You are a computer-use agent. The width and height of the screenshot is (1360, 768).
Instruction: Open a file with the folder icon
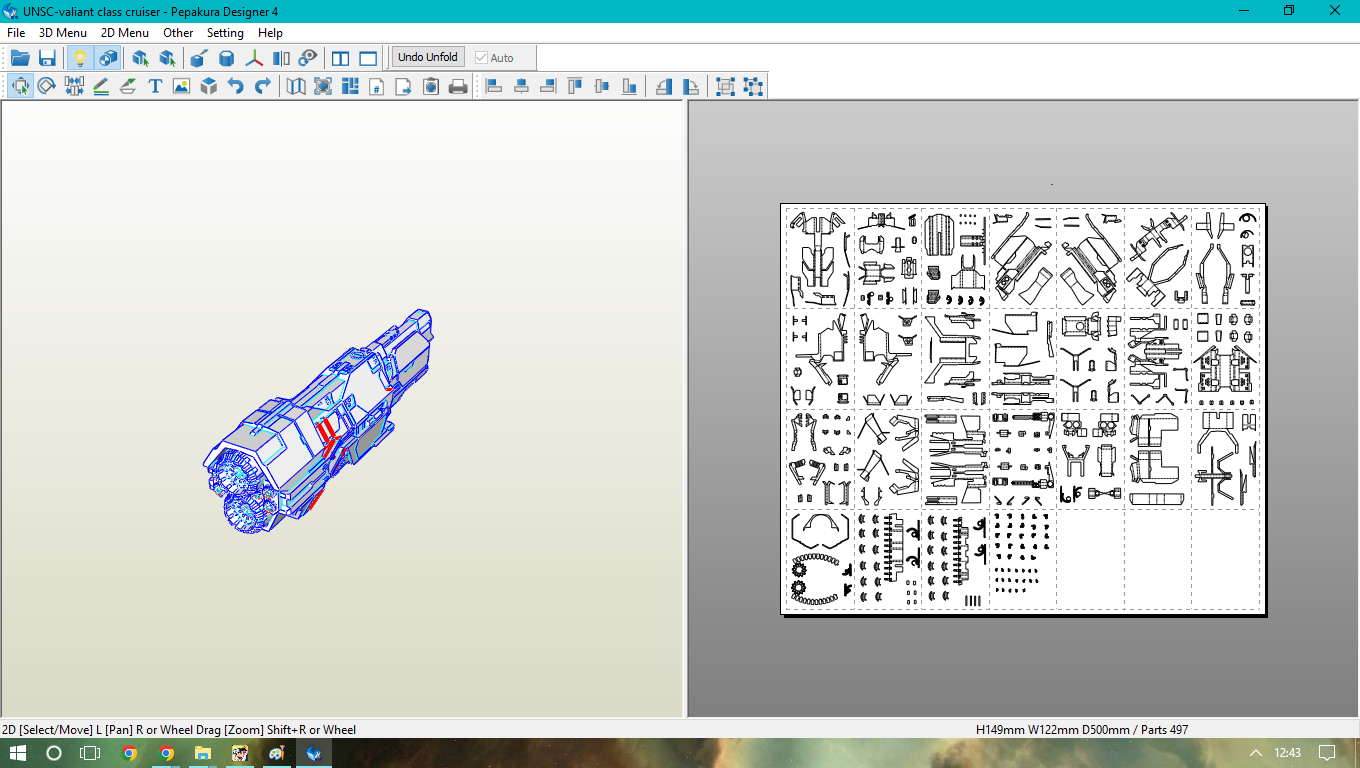[x=20, y=57]
